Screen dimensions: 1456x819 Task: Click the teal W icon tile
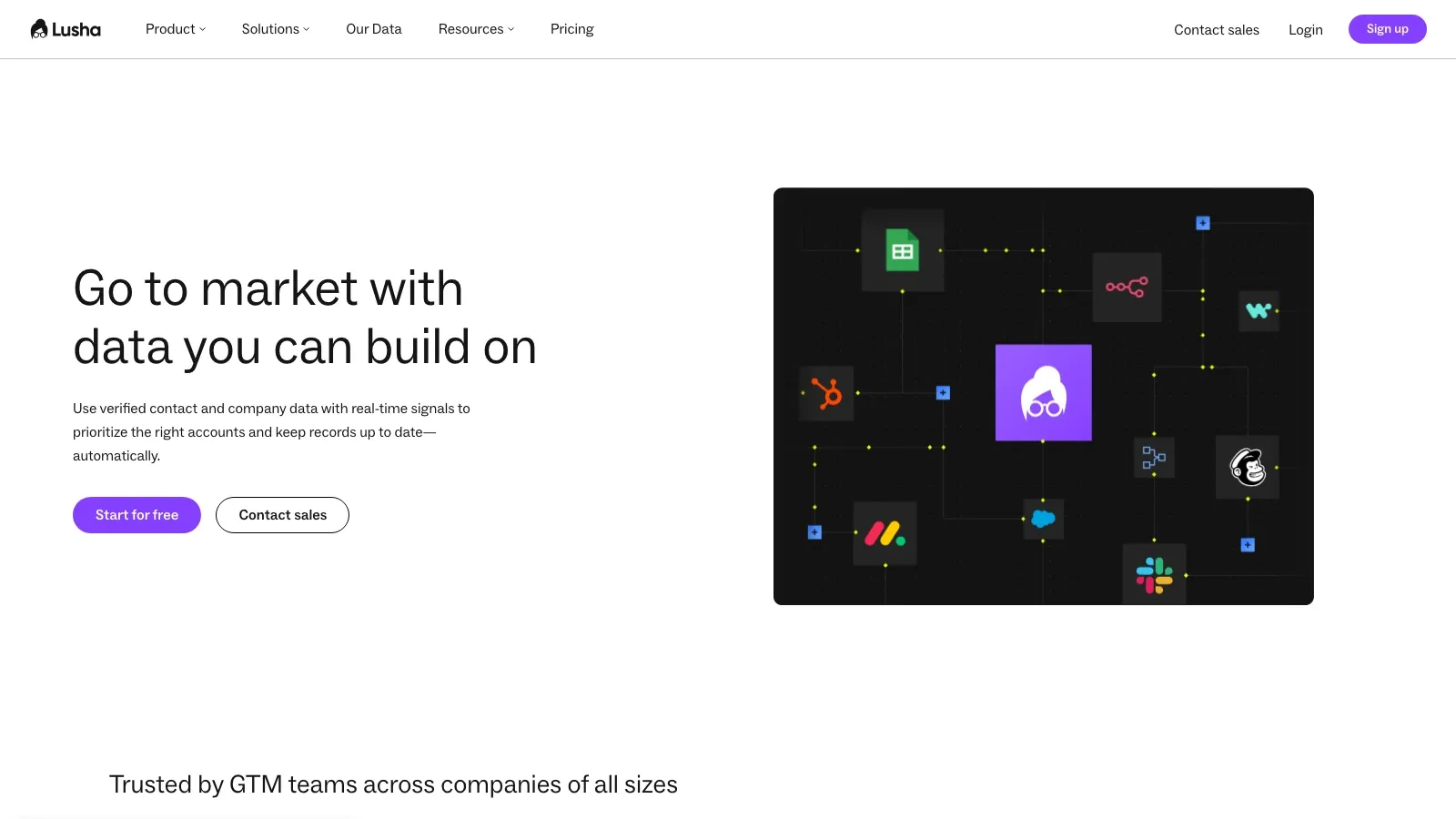point(1259,311)
